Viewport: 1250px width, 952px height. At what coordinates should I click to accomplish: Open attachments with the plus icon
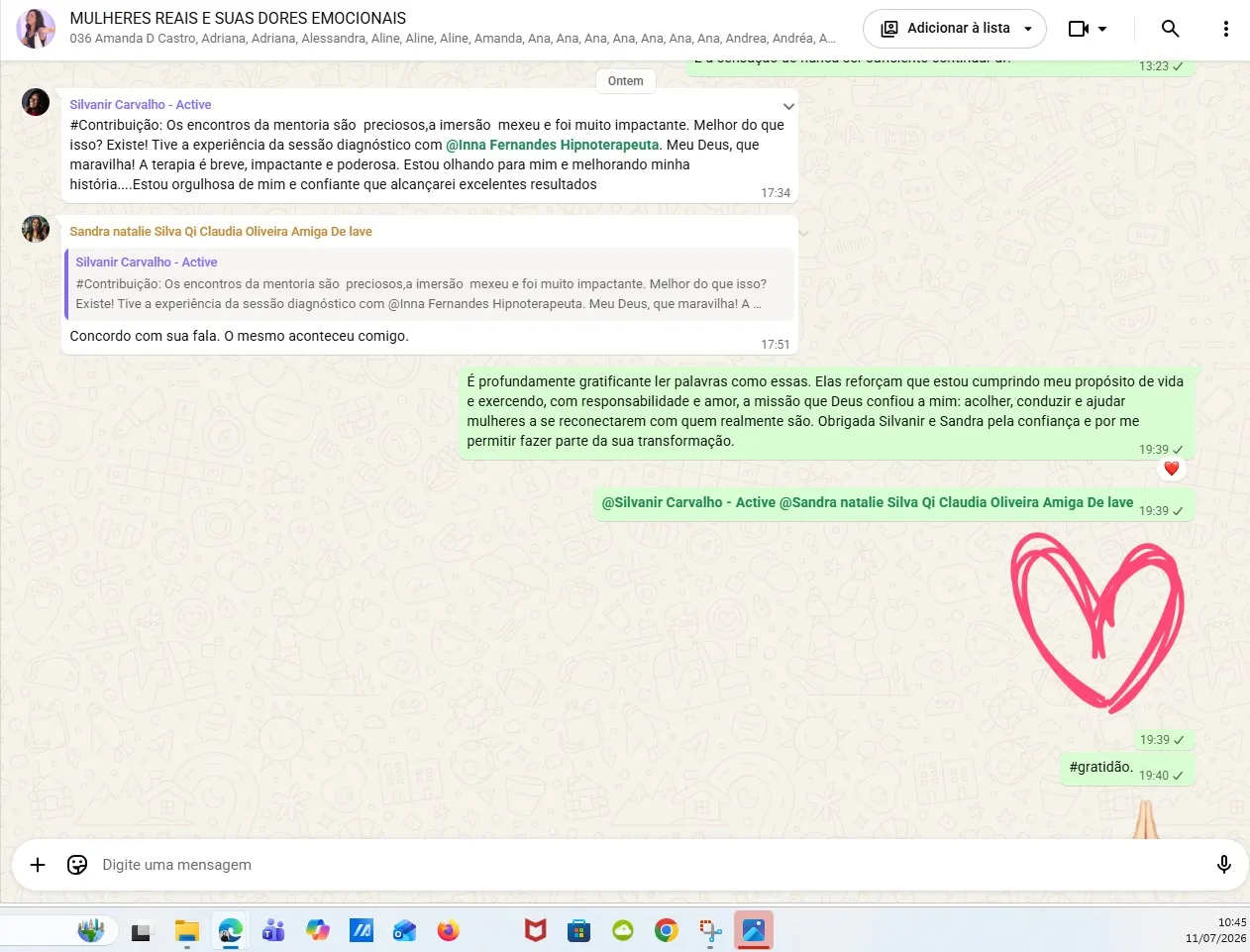click(38, 865)
